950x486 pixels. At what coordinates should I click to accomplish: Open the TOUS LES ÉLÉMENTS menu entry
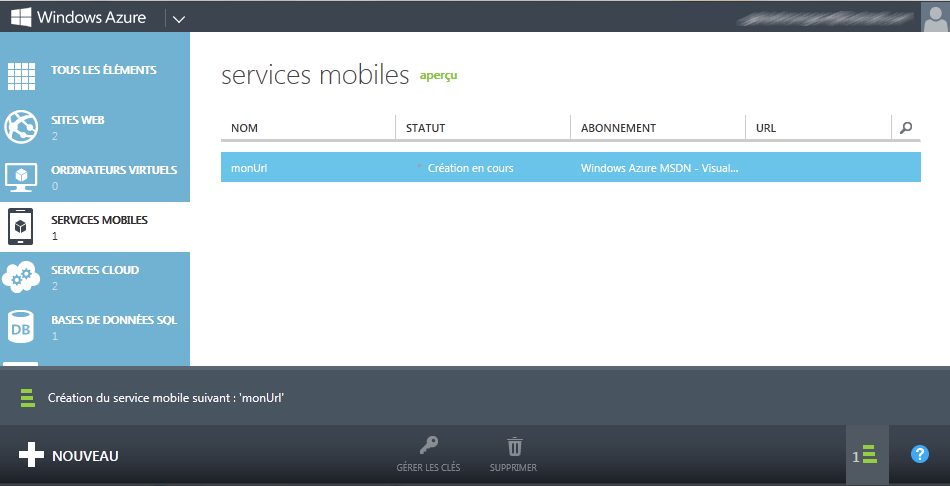point(104,70)
